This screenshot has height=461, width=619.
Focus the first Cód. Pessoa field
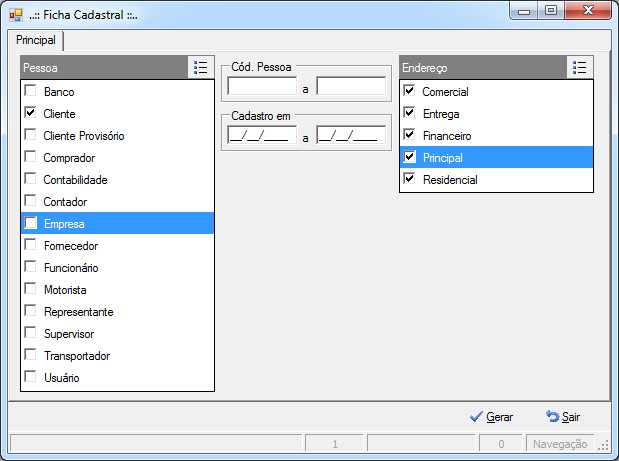pyautogui.click(x=262, y=86)
